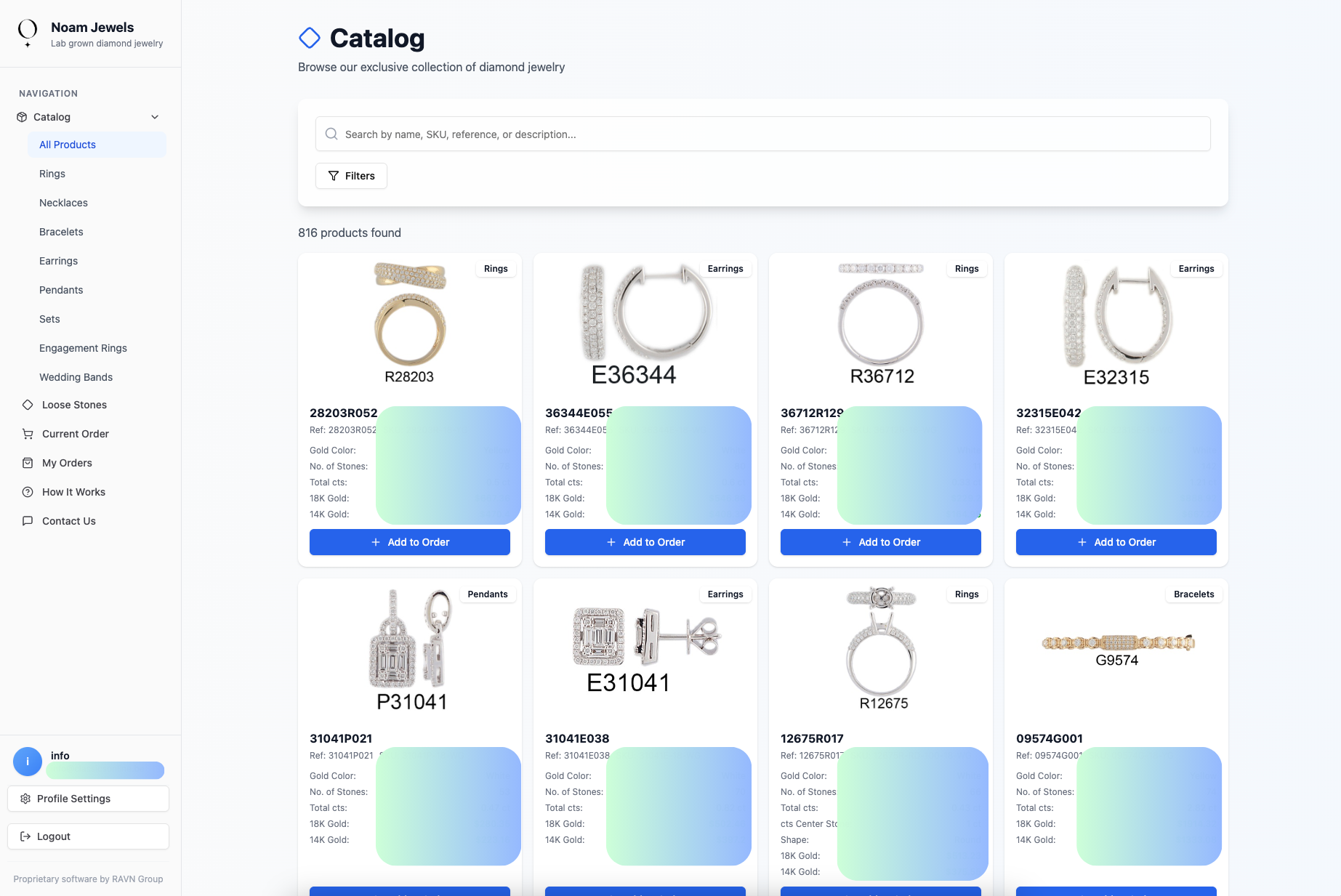Click the Loose Stones diamond icon
This screenshot has height=896, width=1341.
pyautogui.click(x=28, y=405)
